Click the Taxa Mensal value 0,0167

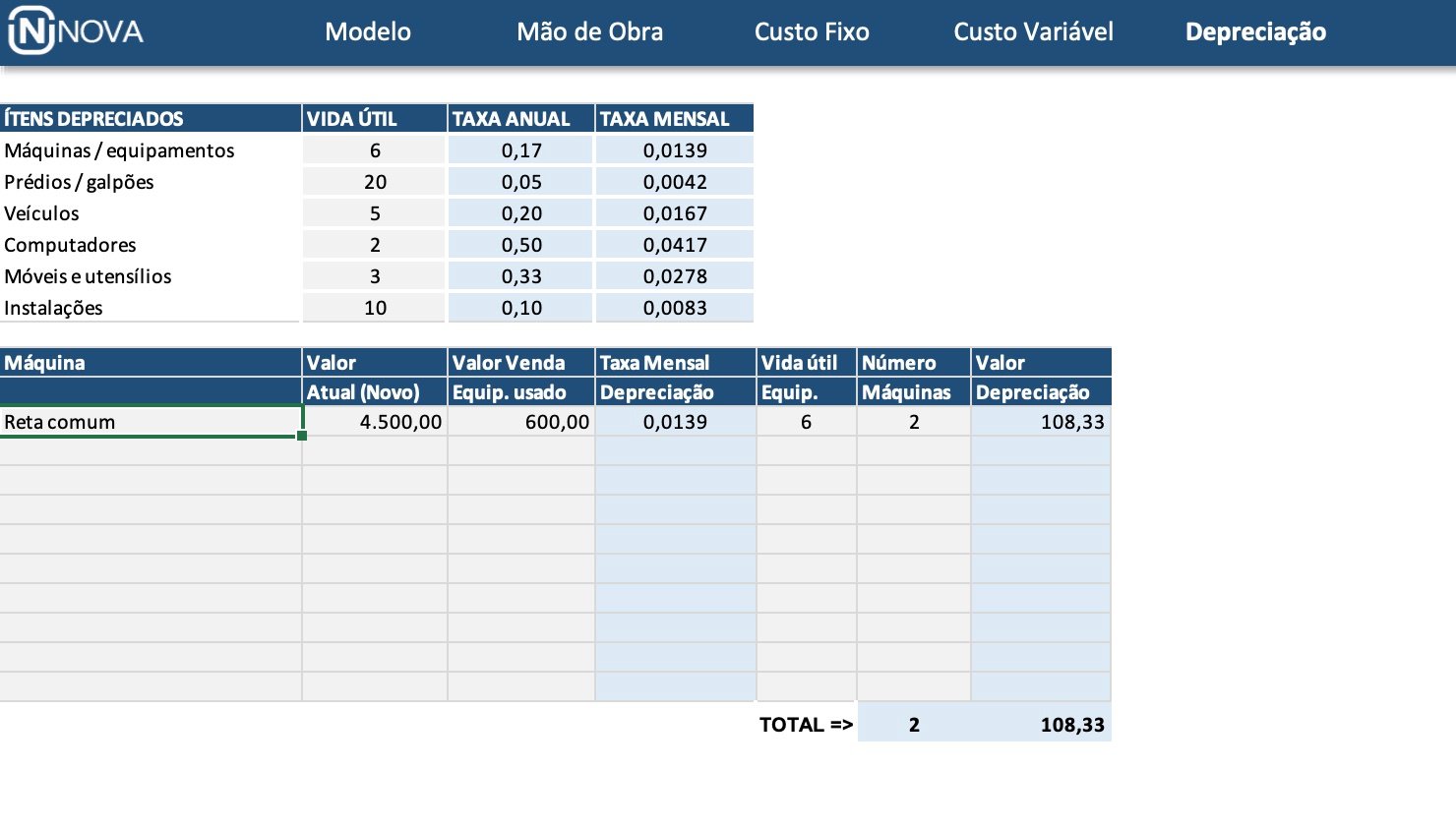675,213
